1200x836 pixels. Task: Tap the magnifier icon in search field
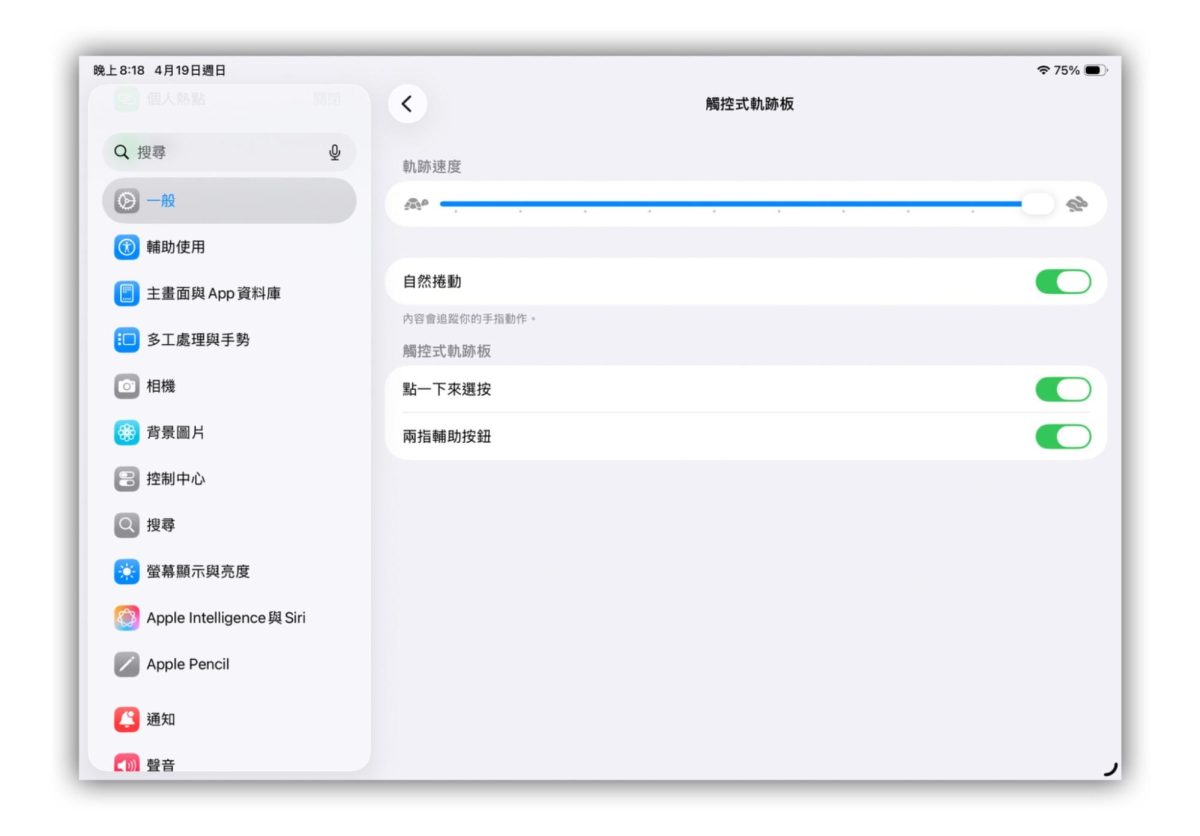(122, 152)
